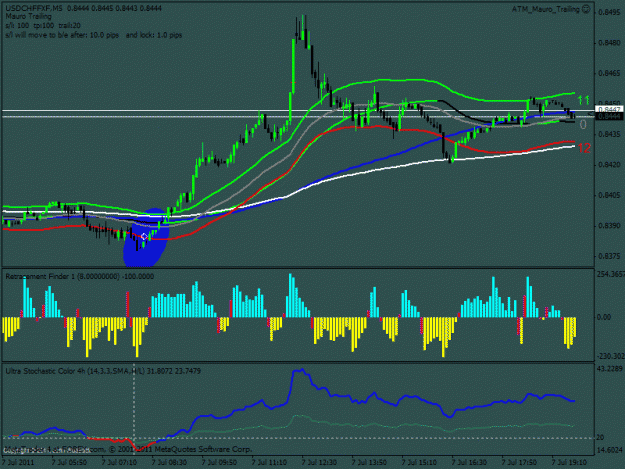Image resolution: width=625 pixels, height=469 pixels.
Task: Click the 0.8480 price scale label
Action: click(x=609, y=43)
